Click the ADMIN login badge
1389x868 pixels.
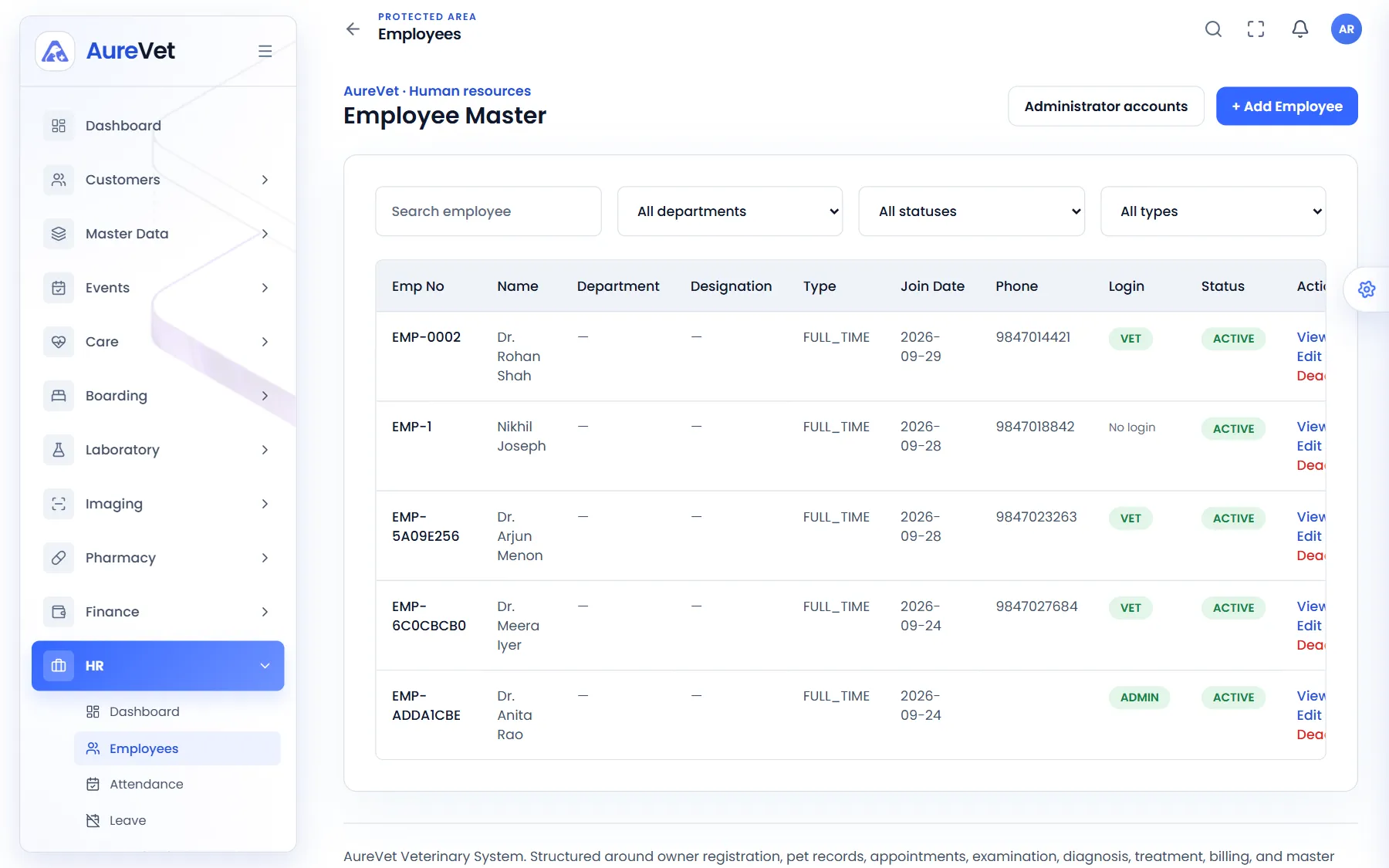(x=1139, y=697)
